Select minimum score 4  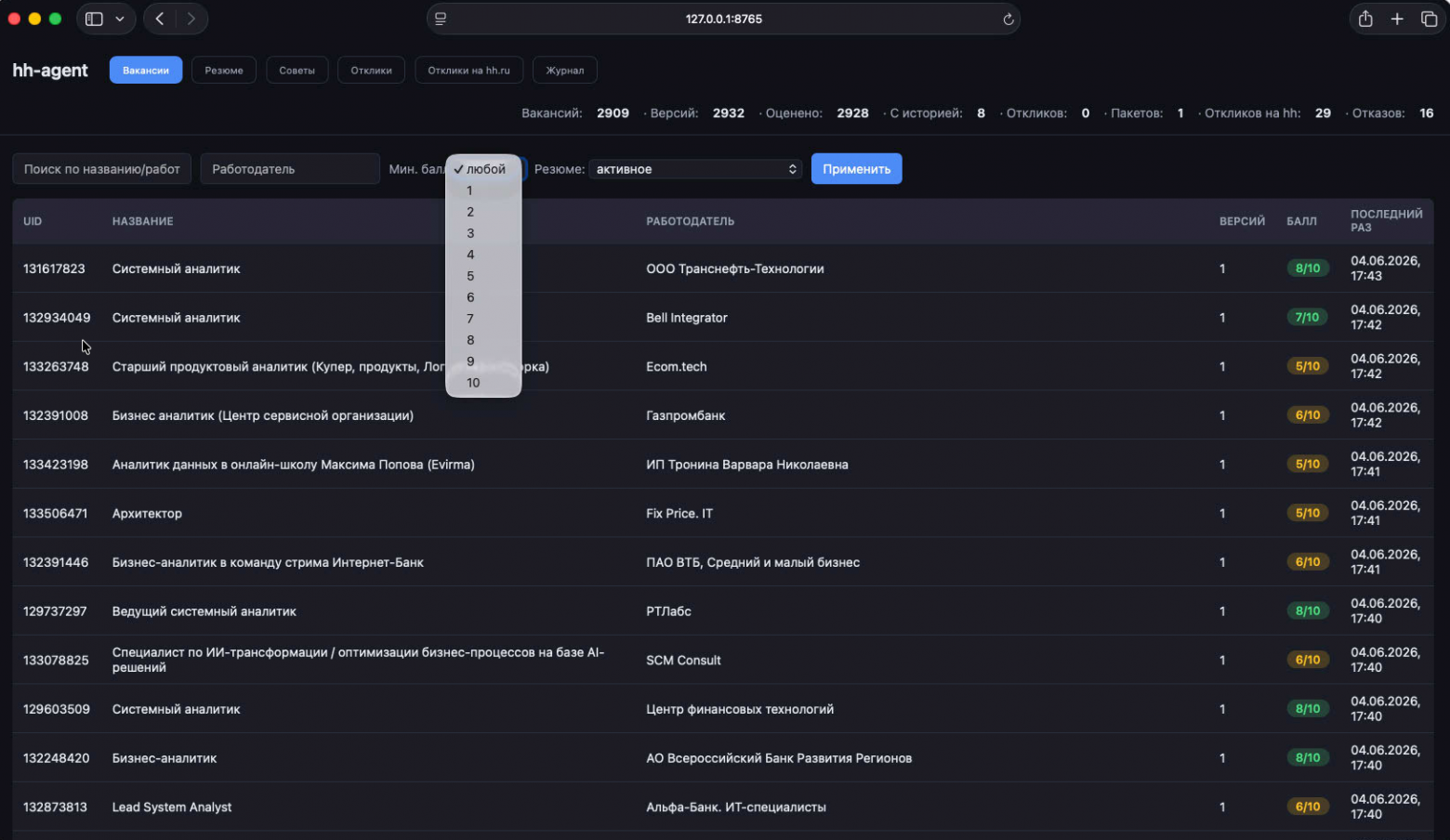coord(483,255)
